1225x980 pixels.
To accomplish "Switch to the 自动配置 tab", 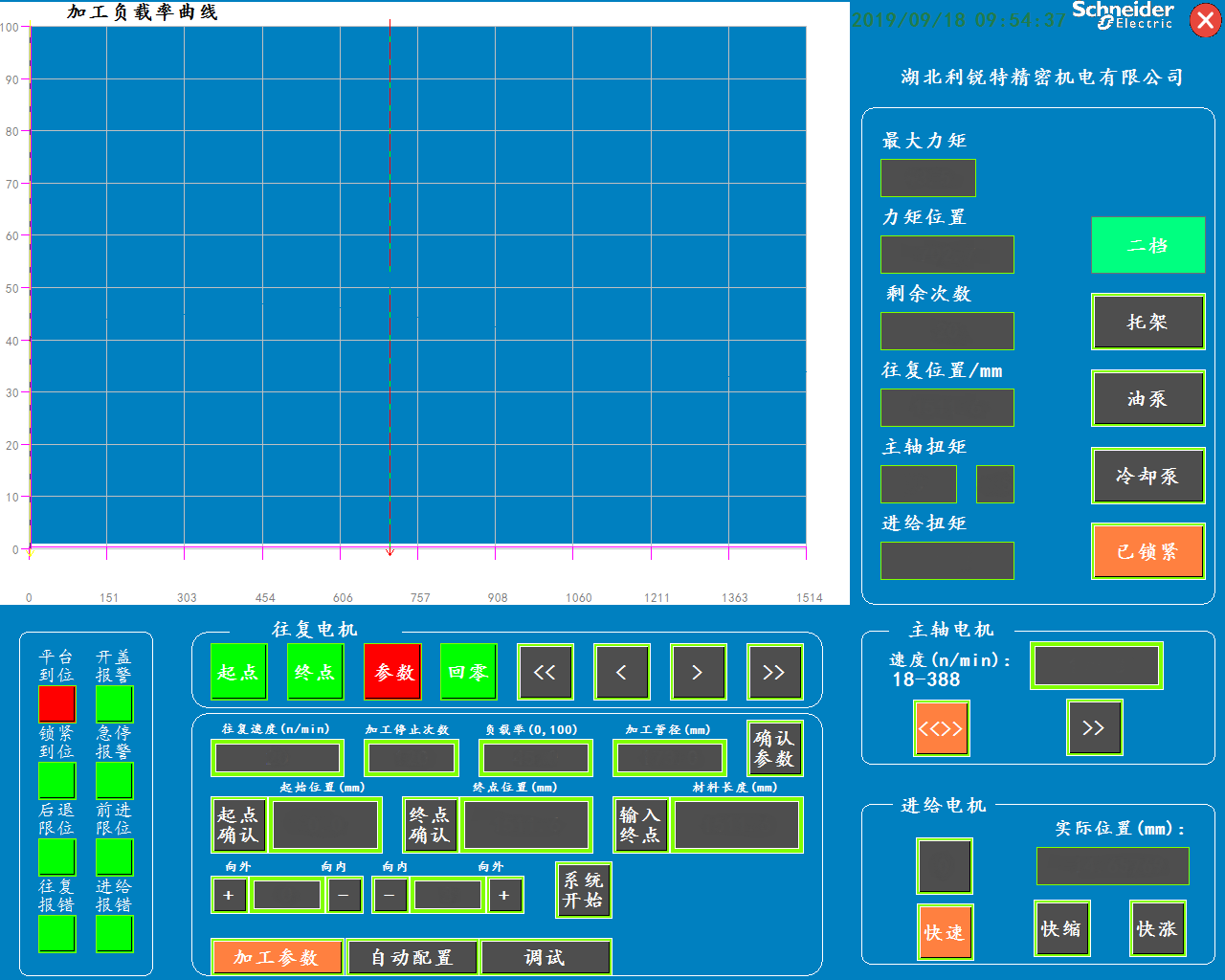I will click(x=412, y=957).
